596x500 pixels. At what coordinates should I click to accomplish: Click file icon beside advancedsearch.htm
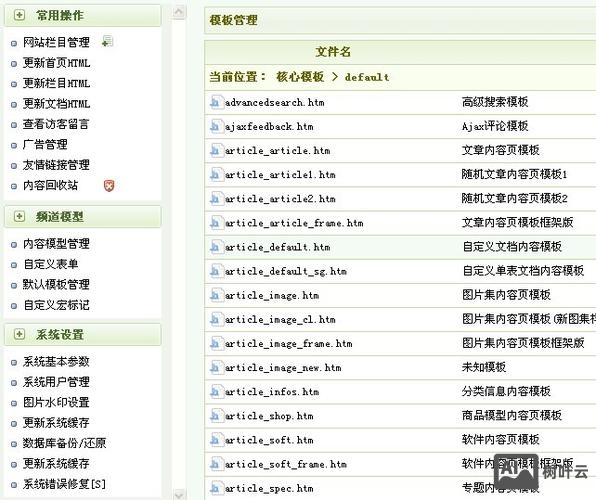click(216, 103)
